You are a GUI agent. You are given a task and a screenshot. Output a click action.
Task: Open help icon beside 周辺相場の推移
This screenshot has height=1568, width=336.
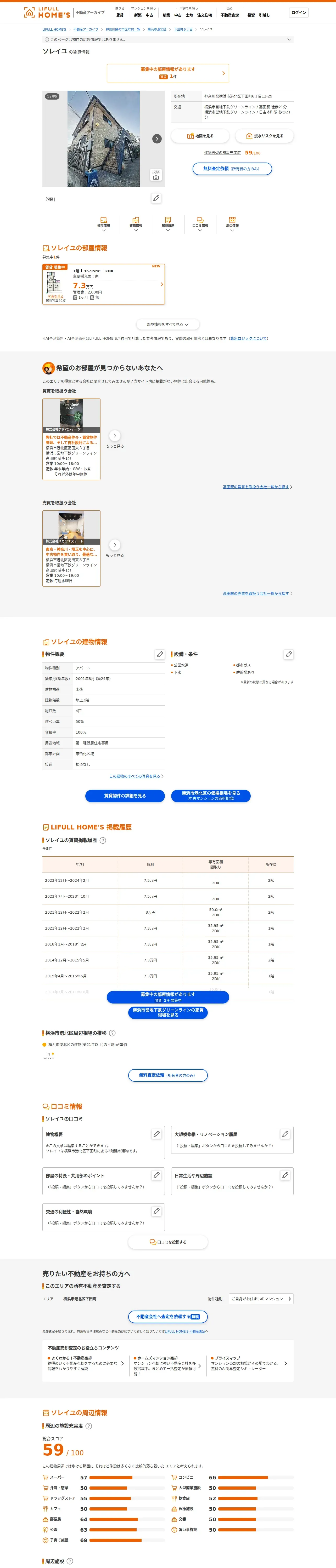point(112,1033)
